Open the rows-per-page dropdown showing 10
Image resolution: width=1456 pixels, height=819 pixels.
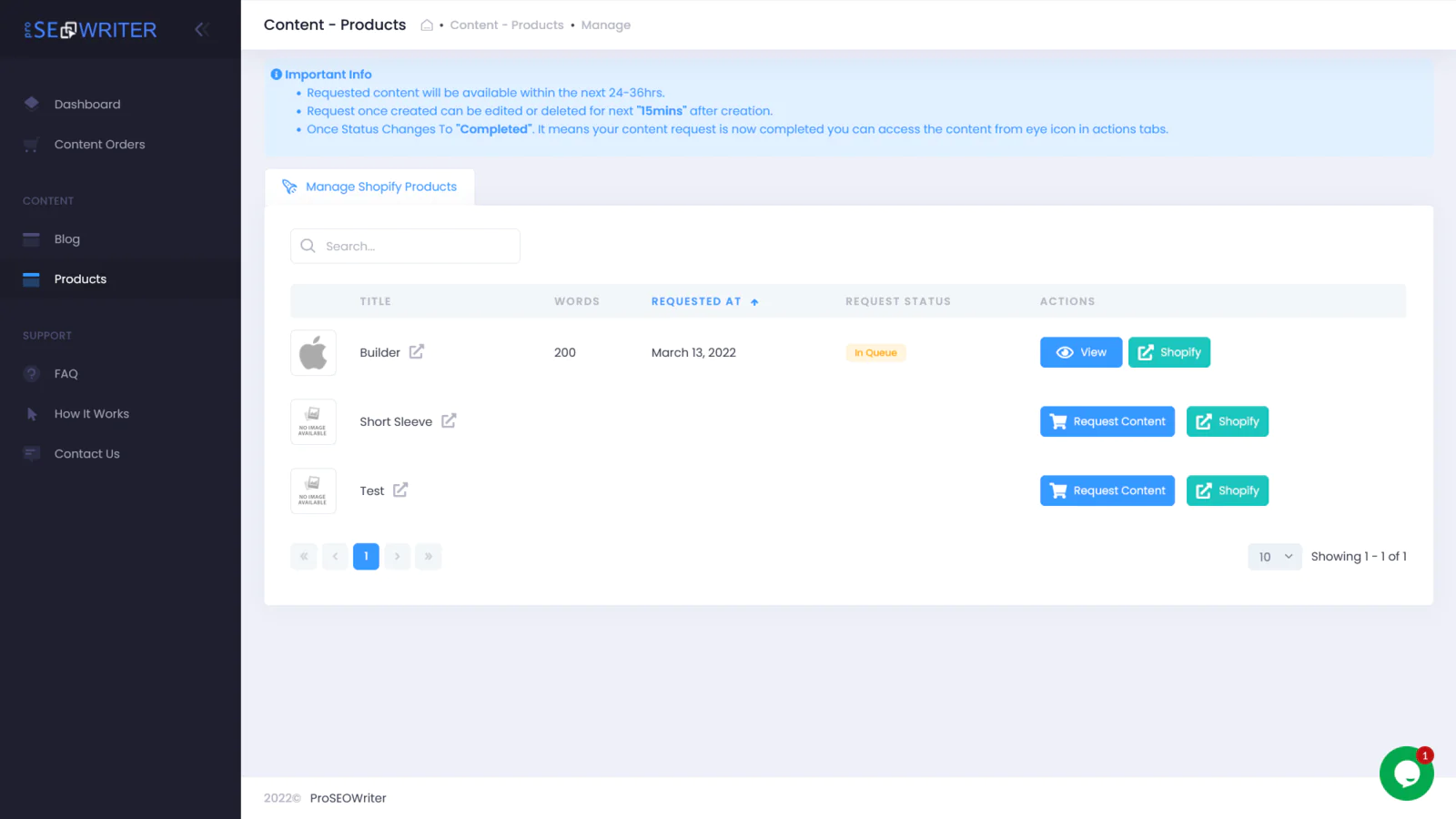[1275, 556]
